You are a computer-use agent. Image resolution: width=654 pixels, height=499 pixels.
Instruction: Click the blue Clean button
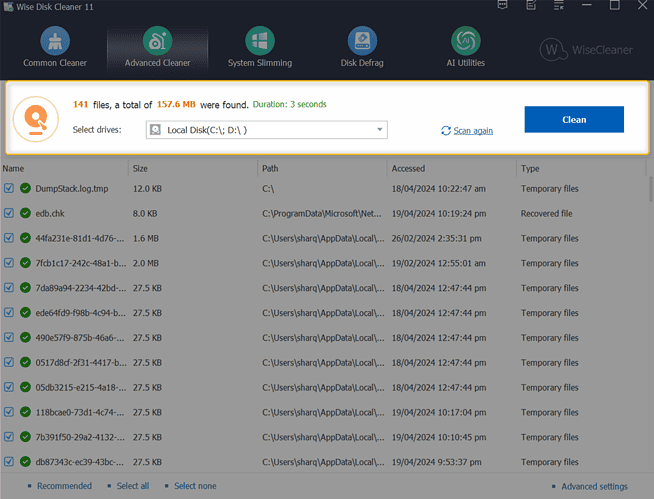(x=574, y=119)
